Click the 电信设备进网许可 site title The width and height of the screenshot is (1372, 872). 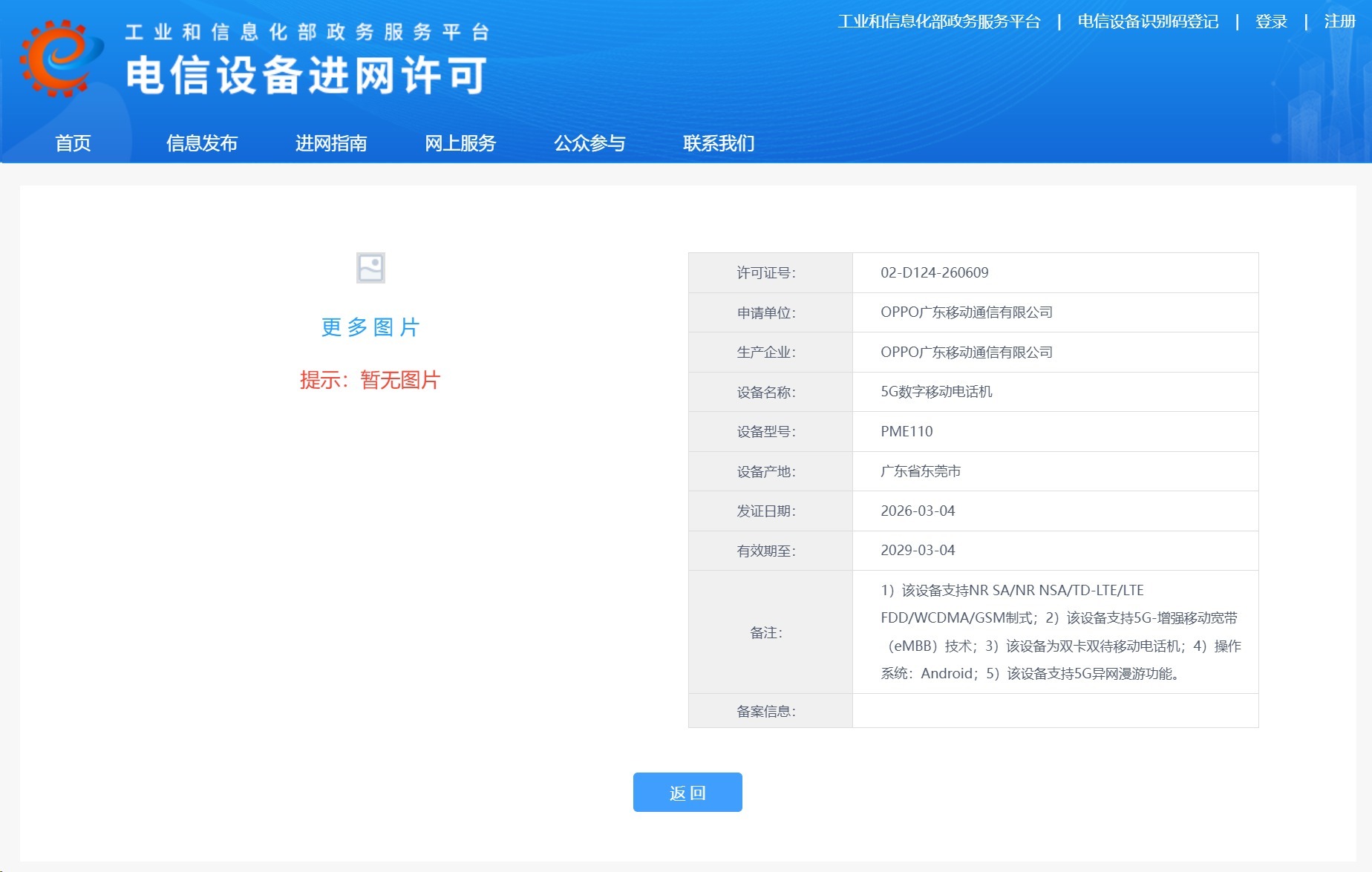coord(306,76)
